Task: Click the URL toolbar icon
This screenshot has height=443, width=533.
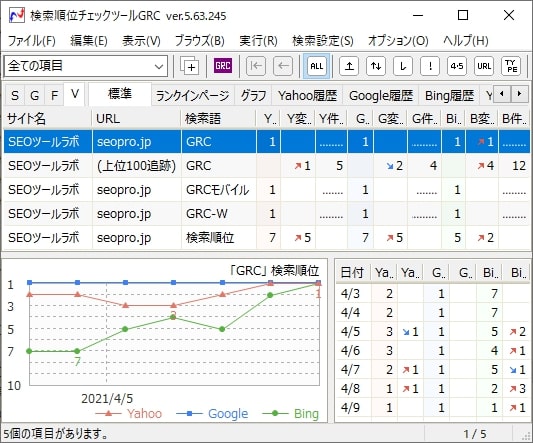Action: 484,66
